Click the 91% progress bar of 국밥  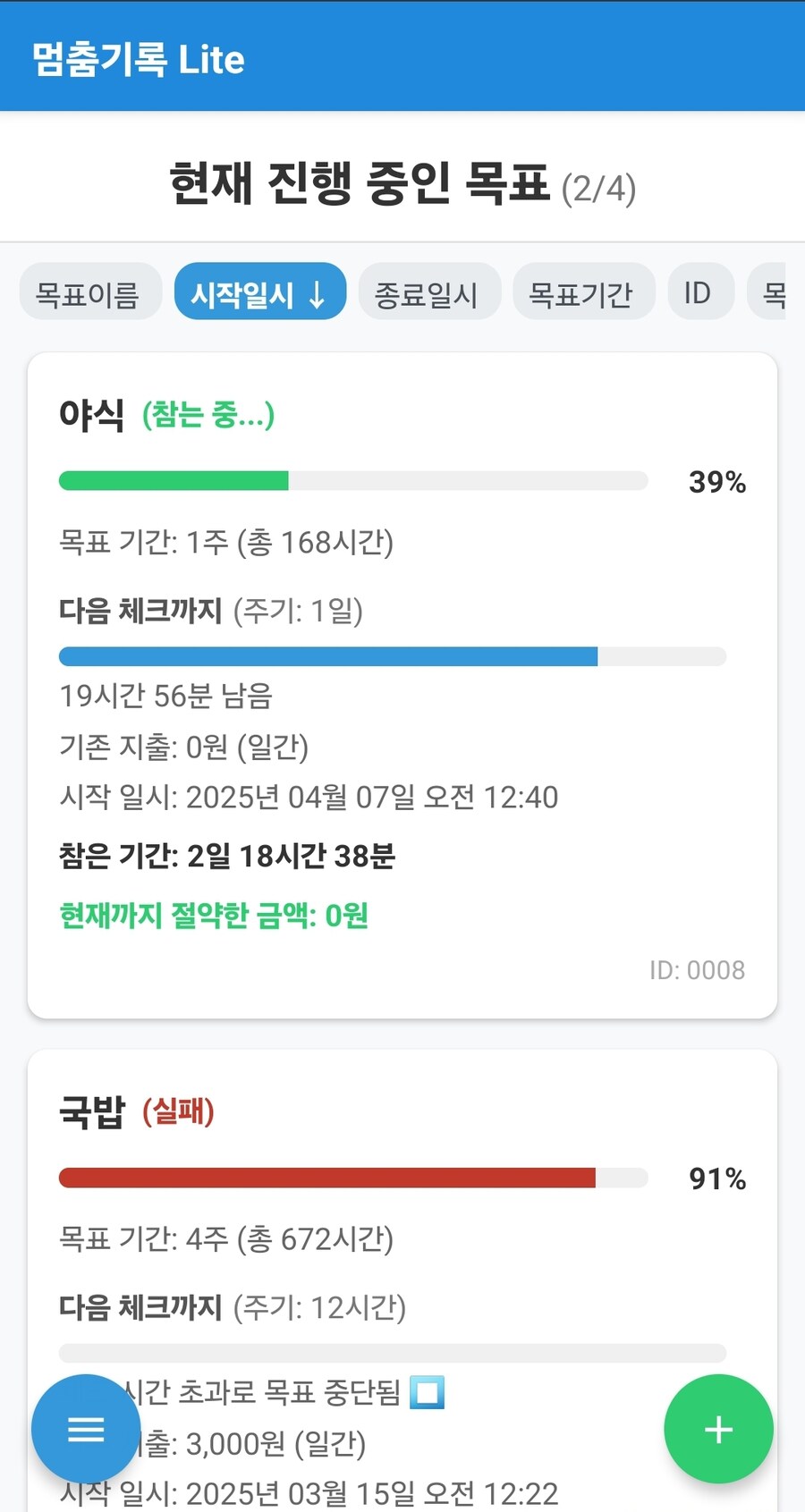tap(353, 1178)
